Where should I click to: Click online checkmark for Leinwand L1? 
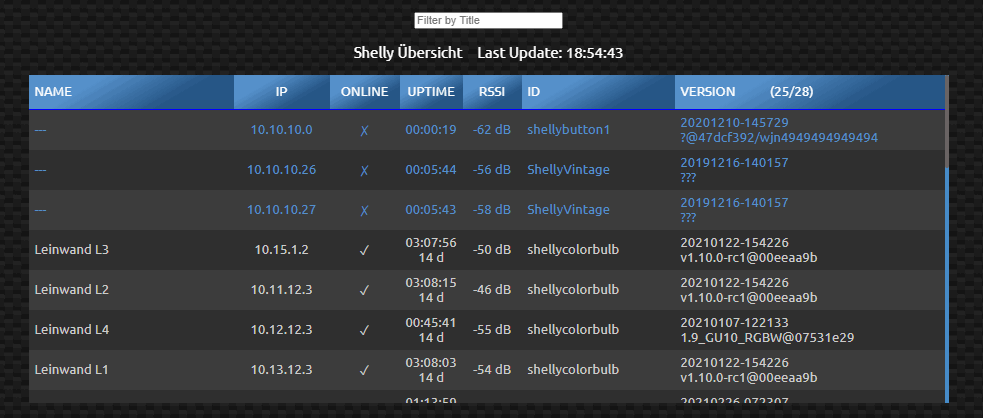click(364, 370)
